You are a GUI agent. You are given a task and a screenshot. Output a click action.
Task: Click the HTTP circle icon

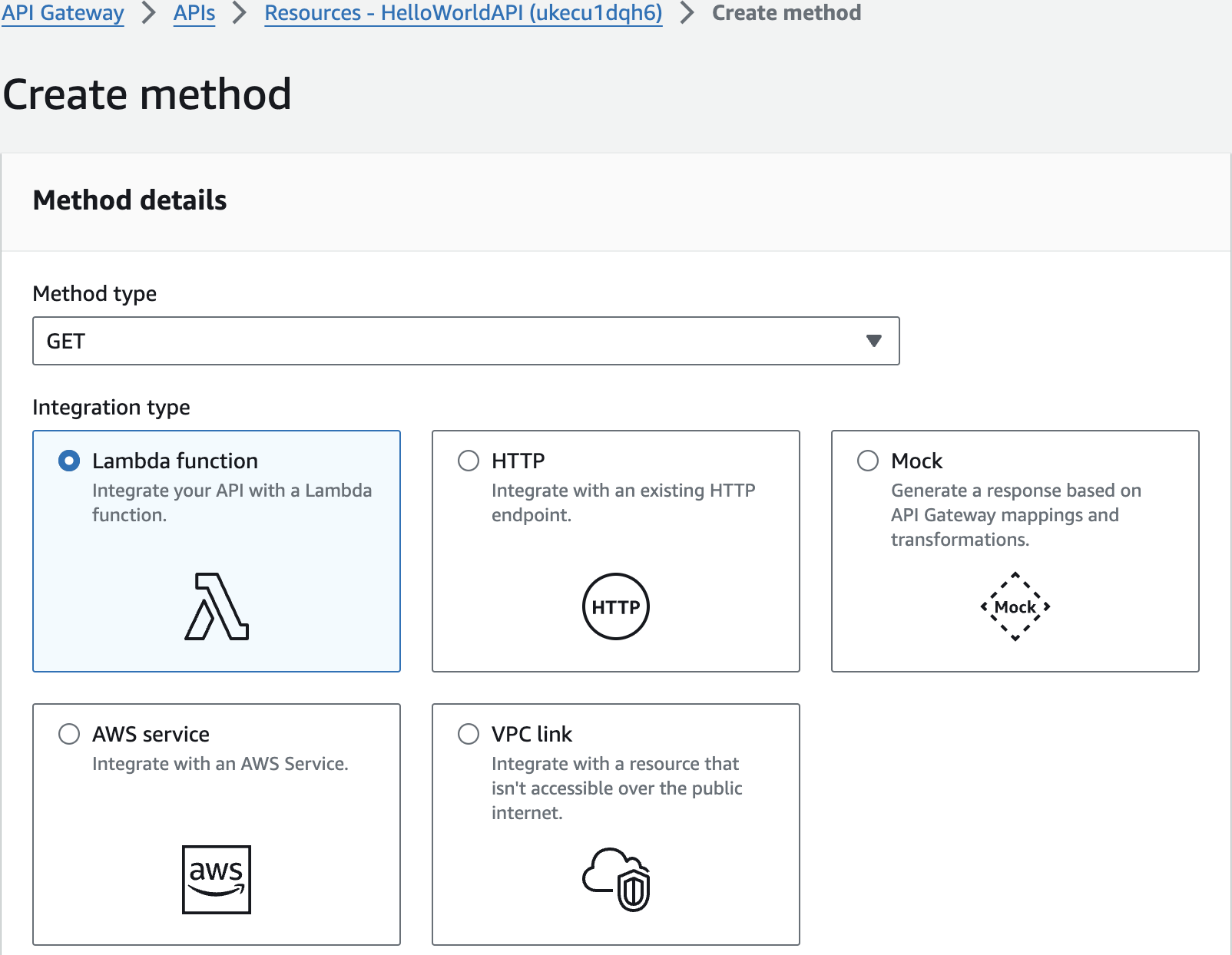tap(616, 606)
